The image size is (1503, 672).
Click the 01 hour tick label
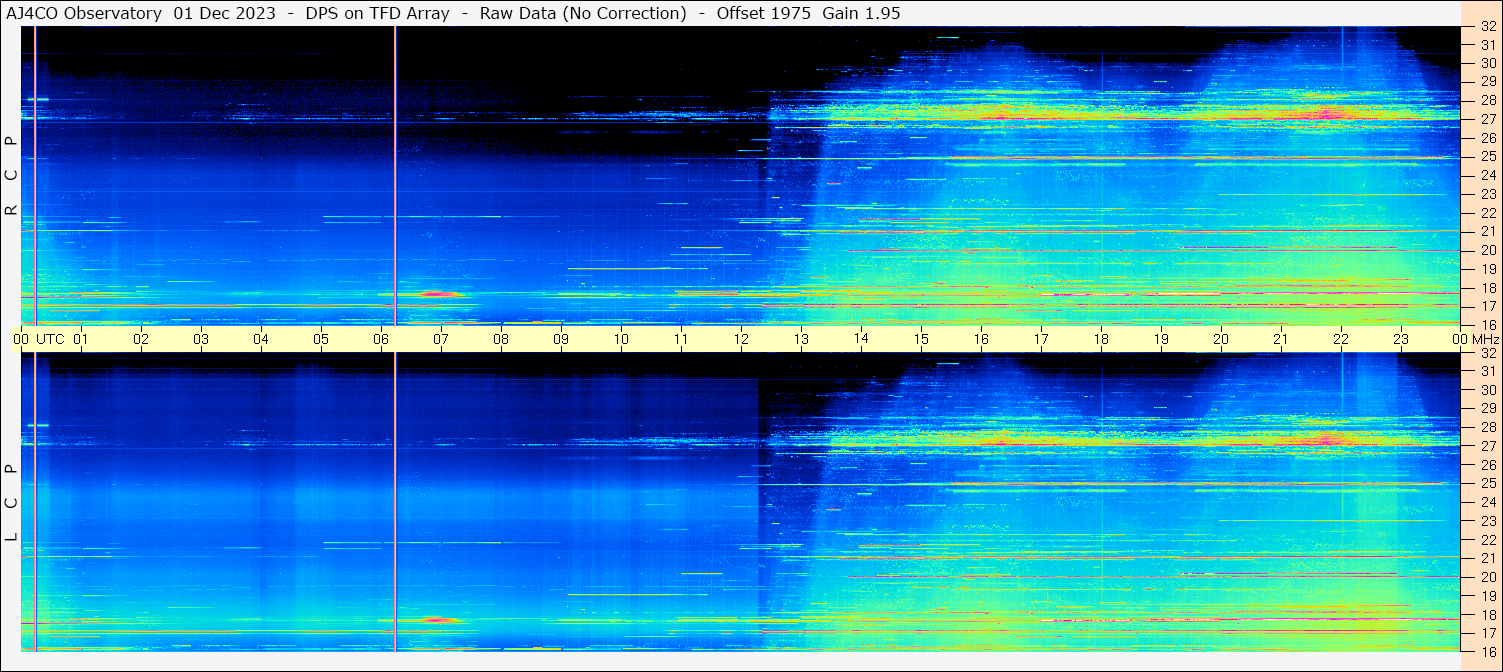click(x=81, y=339)
